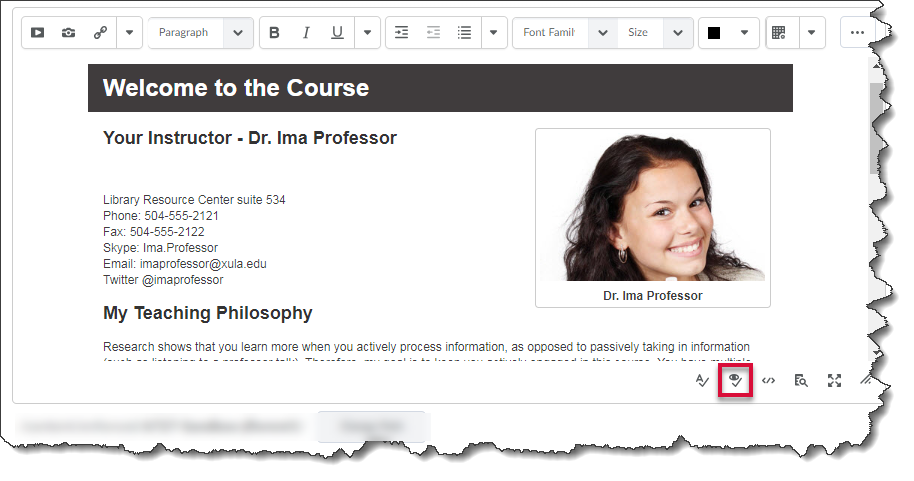Click the Dr. Ima Professor photo

652,208
